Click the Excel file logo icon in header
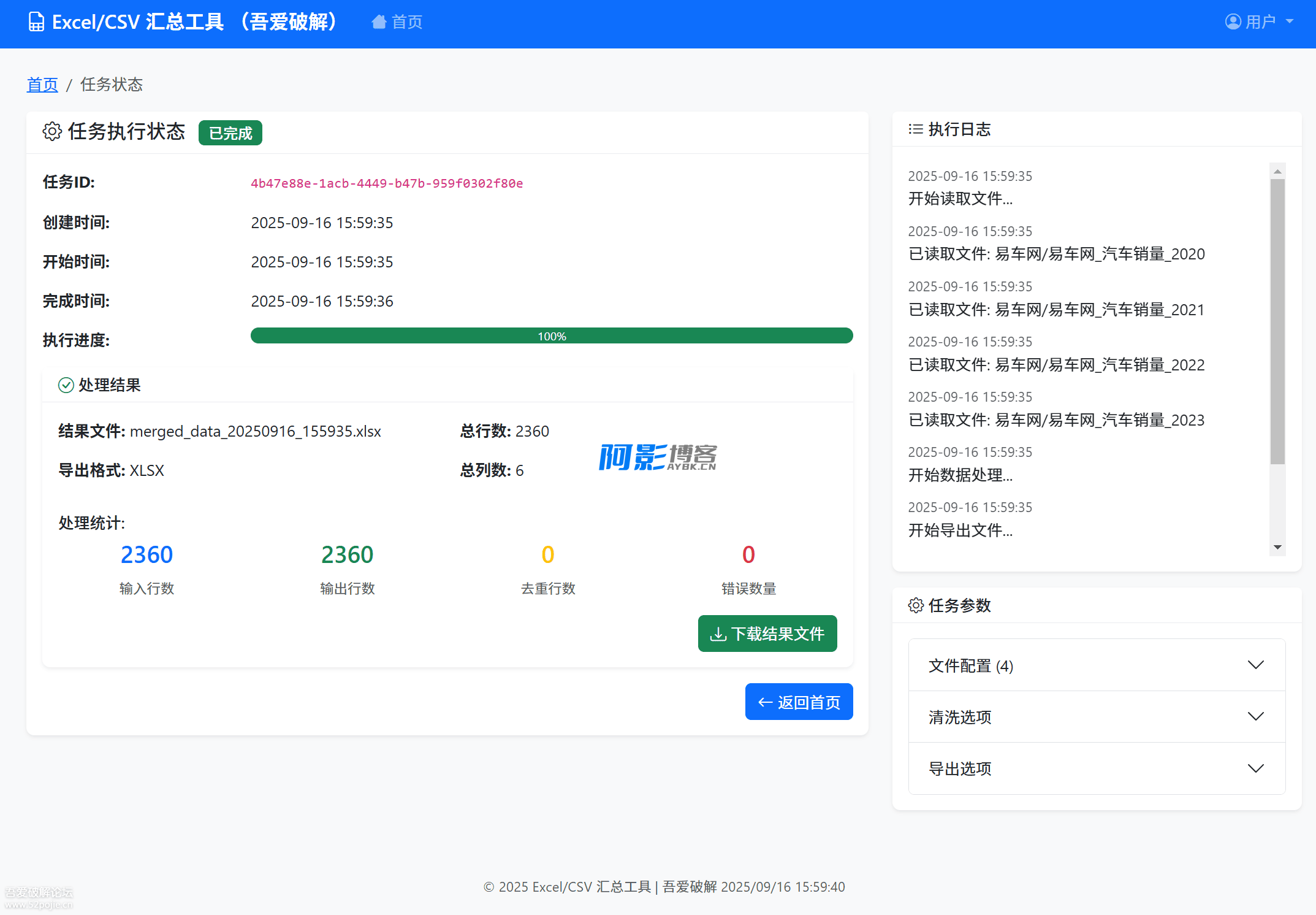Image resolution: width=1316 pixels, height=915 pixels. click(36, 22)
